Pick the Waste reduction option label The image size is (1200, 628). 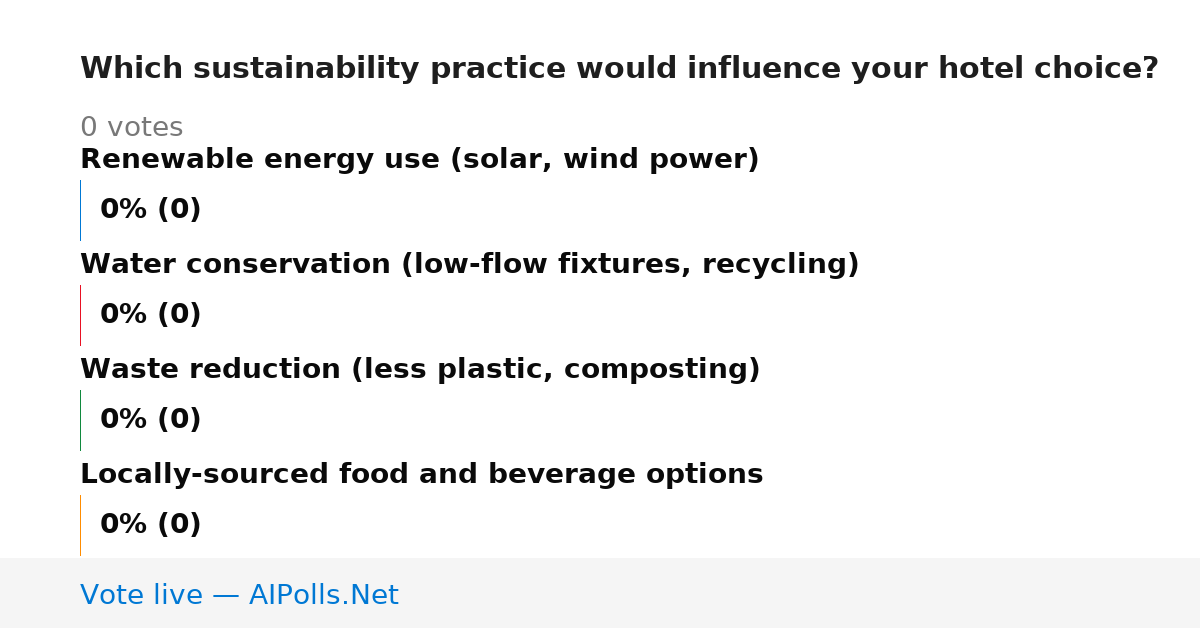click(420, 370)
